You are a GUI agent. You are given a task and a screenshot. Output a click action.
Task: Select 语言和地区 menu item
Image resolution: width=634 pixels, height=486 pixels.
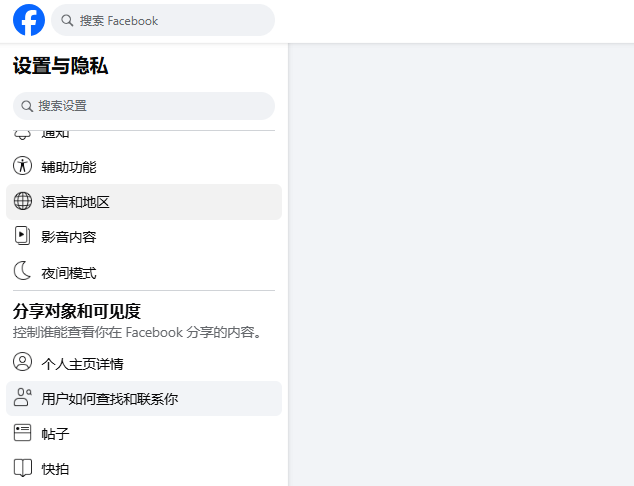(144, 202)
